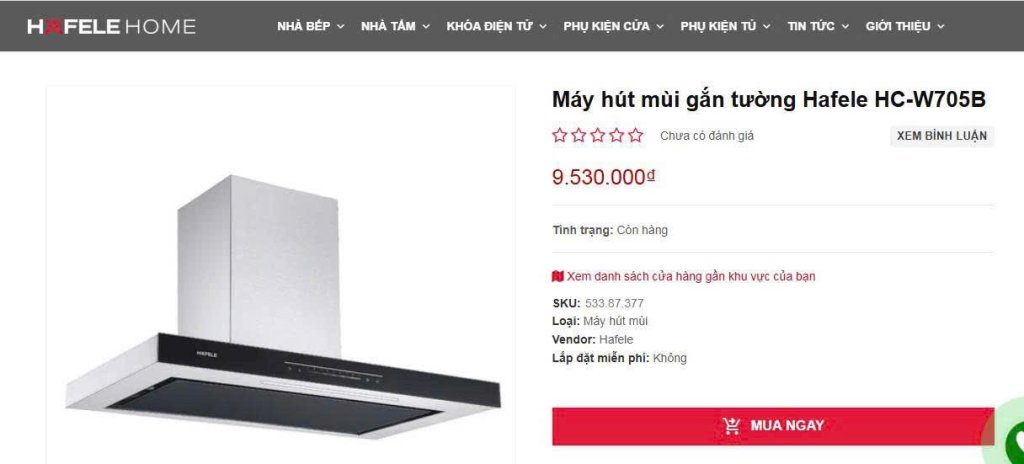Viewport: 1024px width, 464px height.
Task: Click the XEM BÌNH LUẬN button
Action: coord(942,136)
